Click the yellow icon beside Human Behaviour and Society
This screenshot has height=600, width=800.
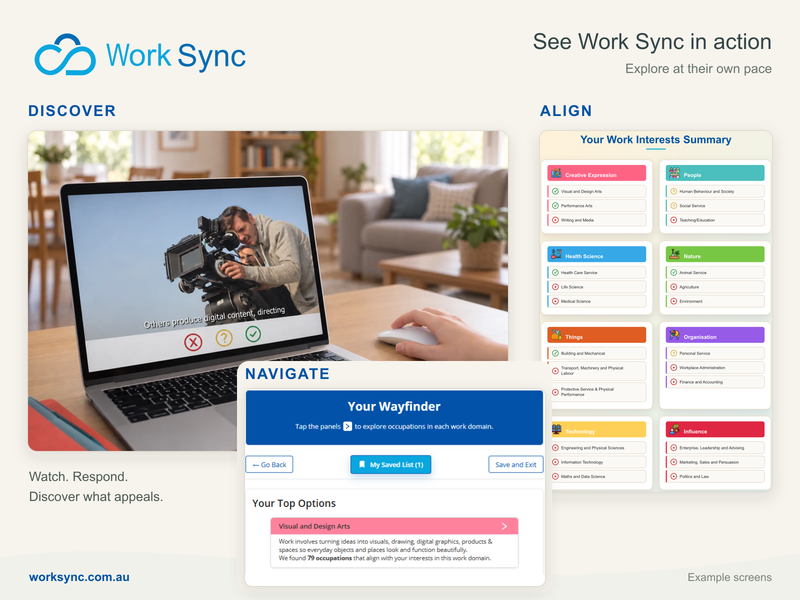click(673, 191)
